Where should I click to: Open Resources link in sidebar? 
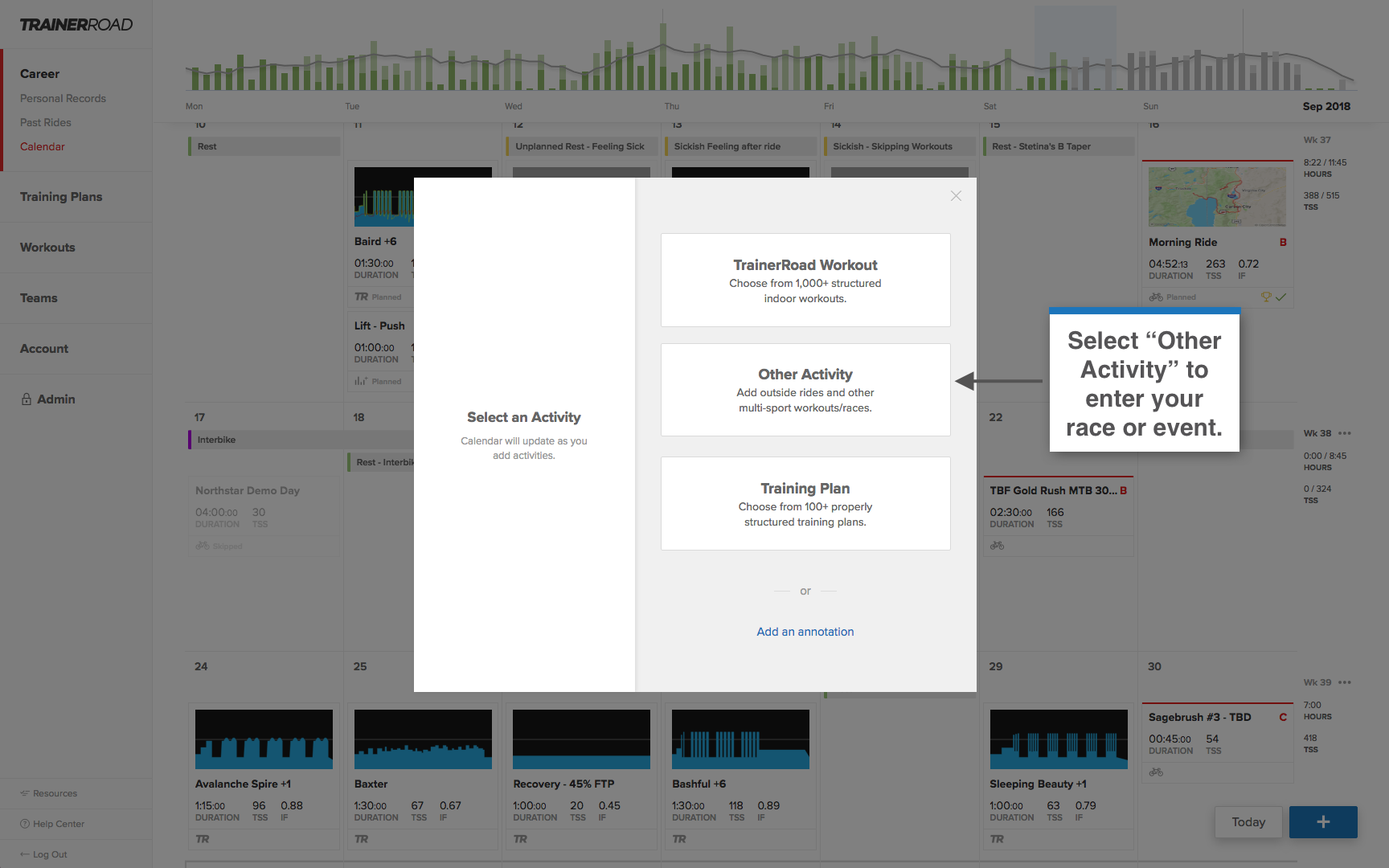coord(49,793)
